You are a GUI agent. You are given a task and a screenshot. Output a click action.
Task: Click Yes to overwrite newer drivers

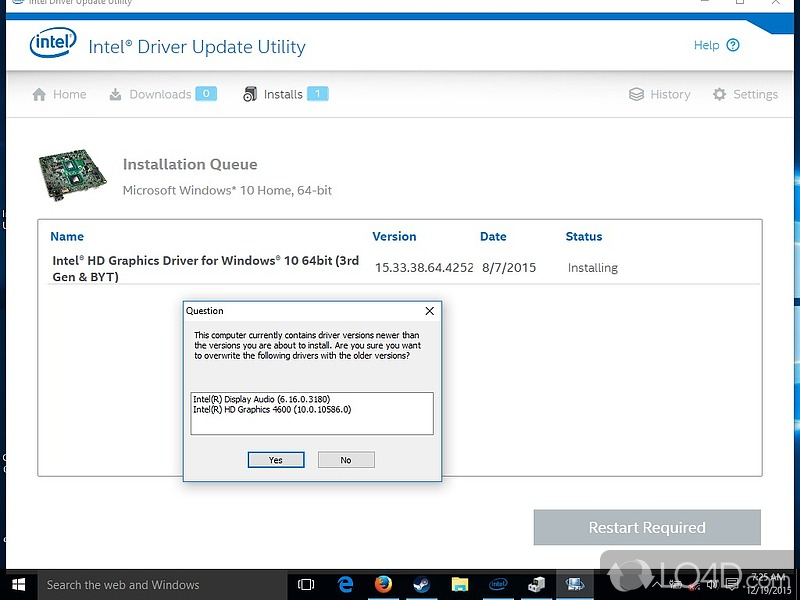276,460
